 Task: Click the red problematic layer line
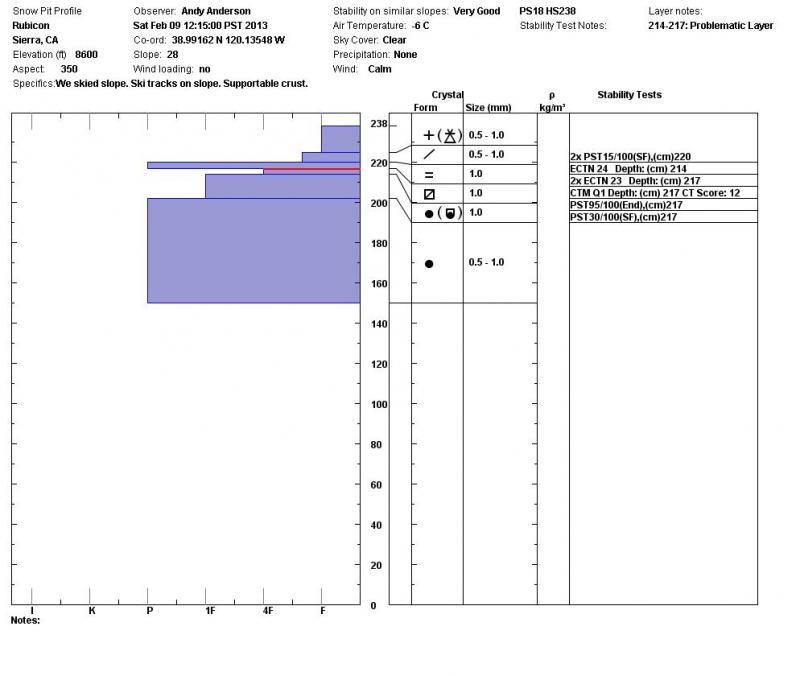coord(311,170)
